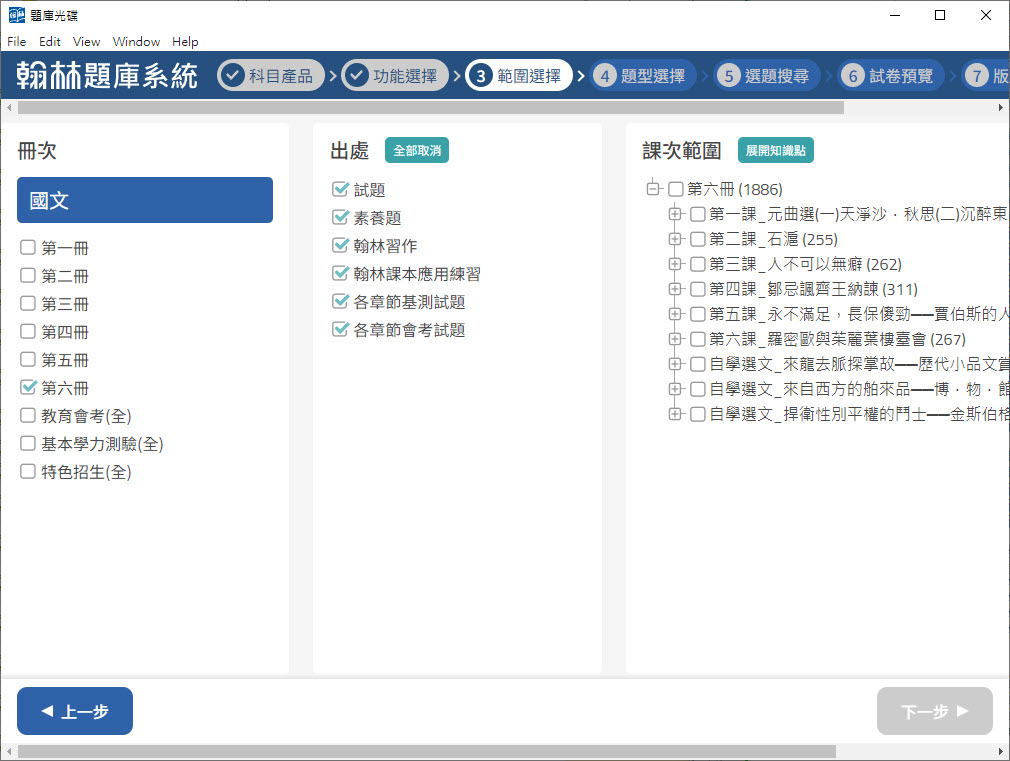Jump to step 6 試卷預覽

891,75
